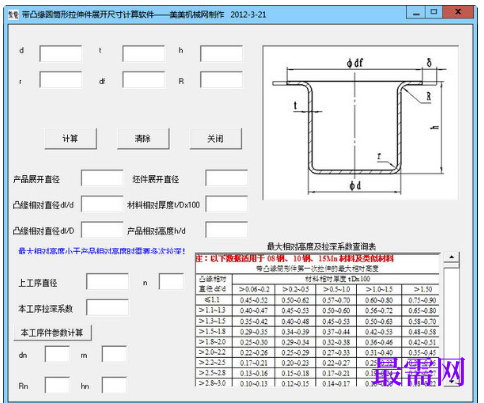This screenshot has height=403, width=484.
Task: Click table cell 0.48~0.58
Action: [x=422, y=332]
